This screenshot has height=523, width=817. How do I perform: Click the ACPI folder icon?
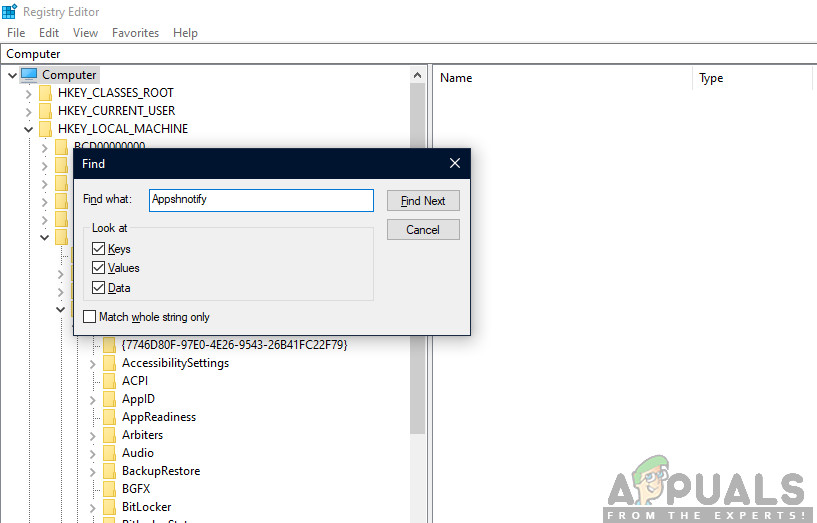click(x=109, y=381)
